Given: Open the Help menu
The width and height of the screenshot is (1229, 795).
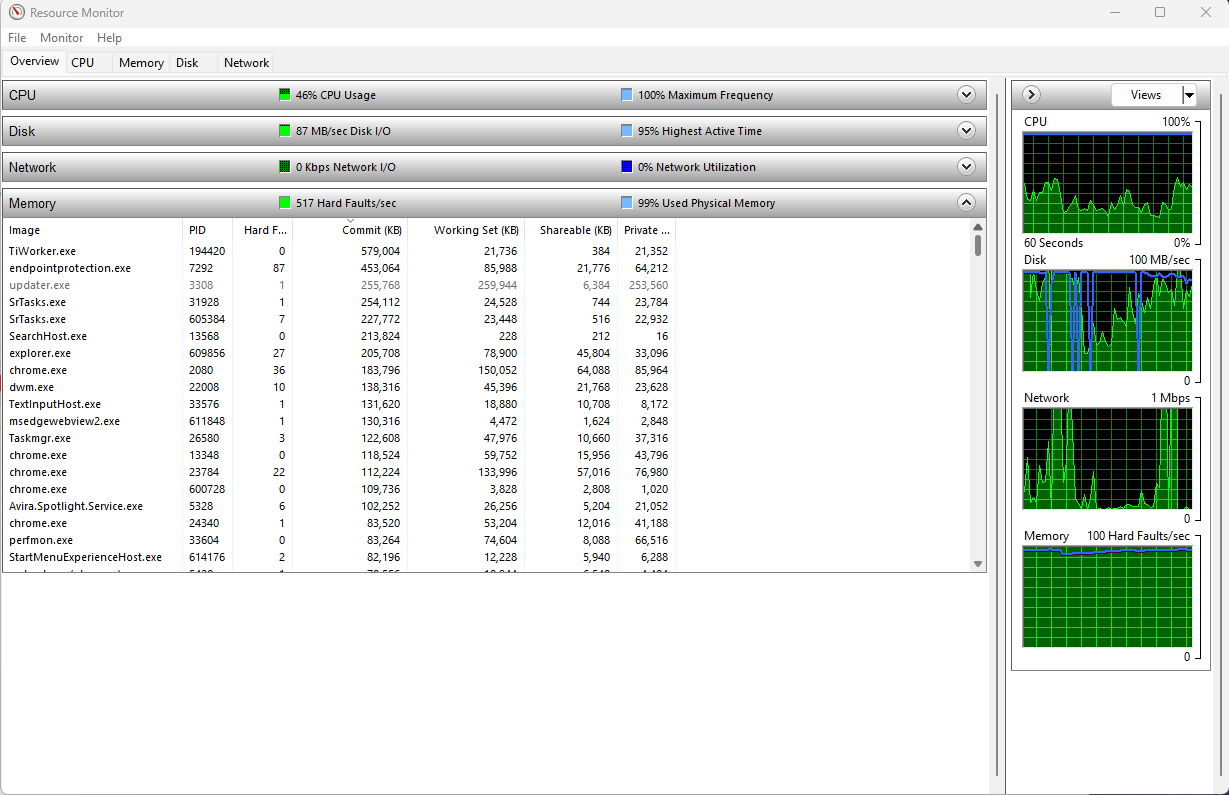Looking at the screenshot, I should (110, 38).
